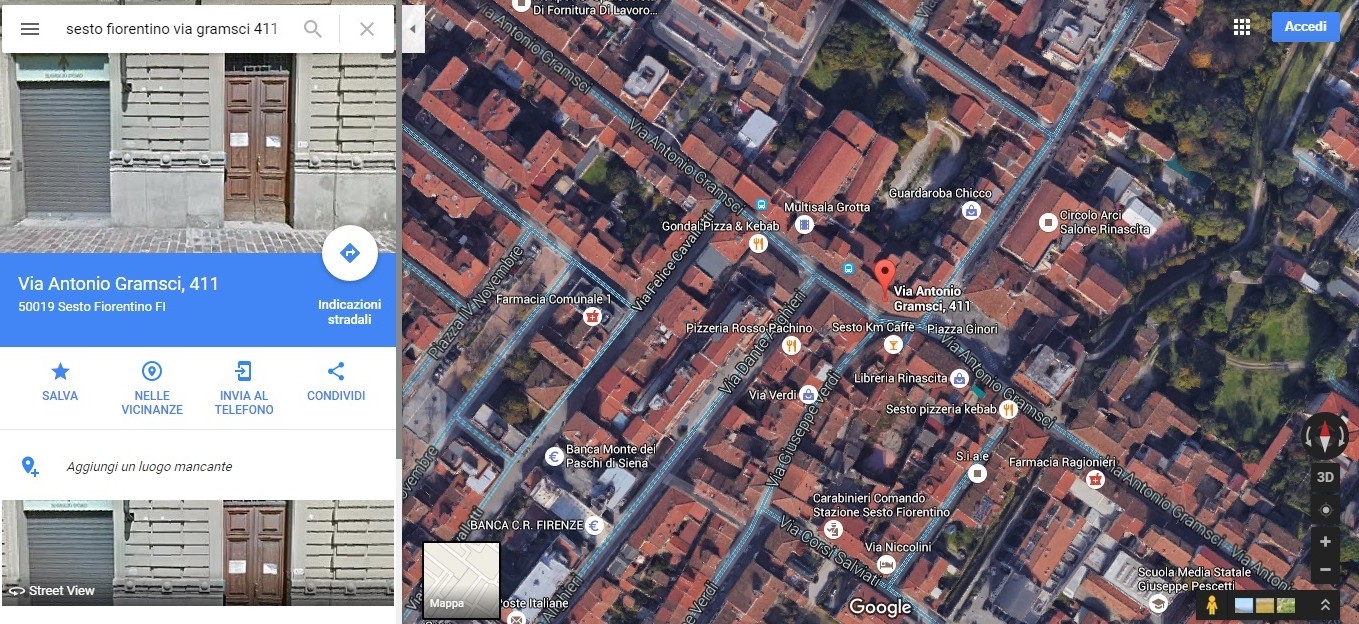This screenshot has height=624, width=1359.
Task: Open the Google apps grid
Action: click(1242, 27)
